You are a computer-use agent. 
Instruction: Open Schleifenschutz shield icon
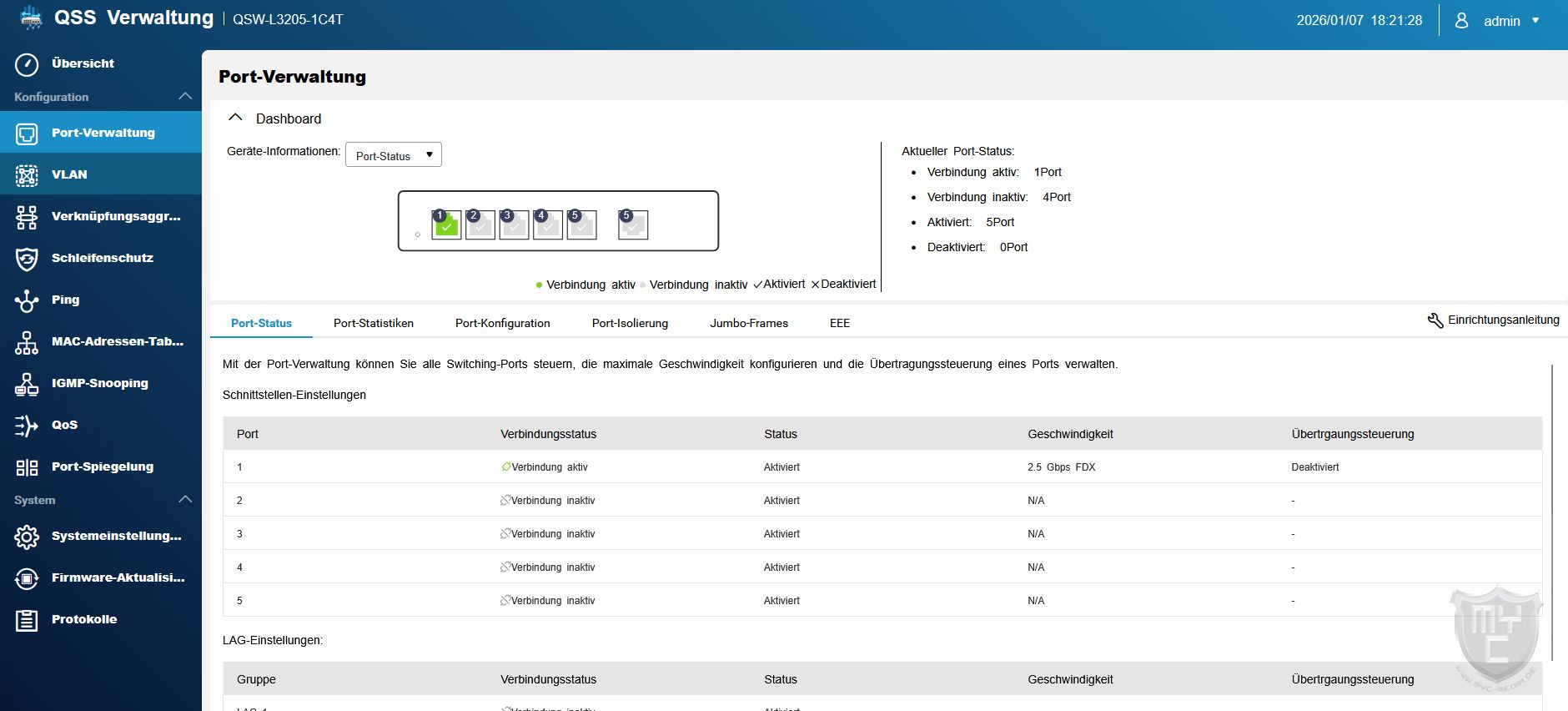tap(27, 259)
